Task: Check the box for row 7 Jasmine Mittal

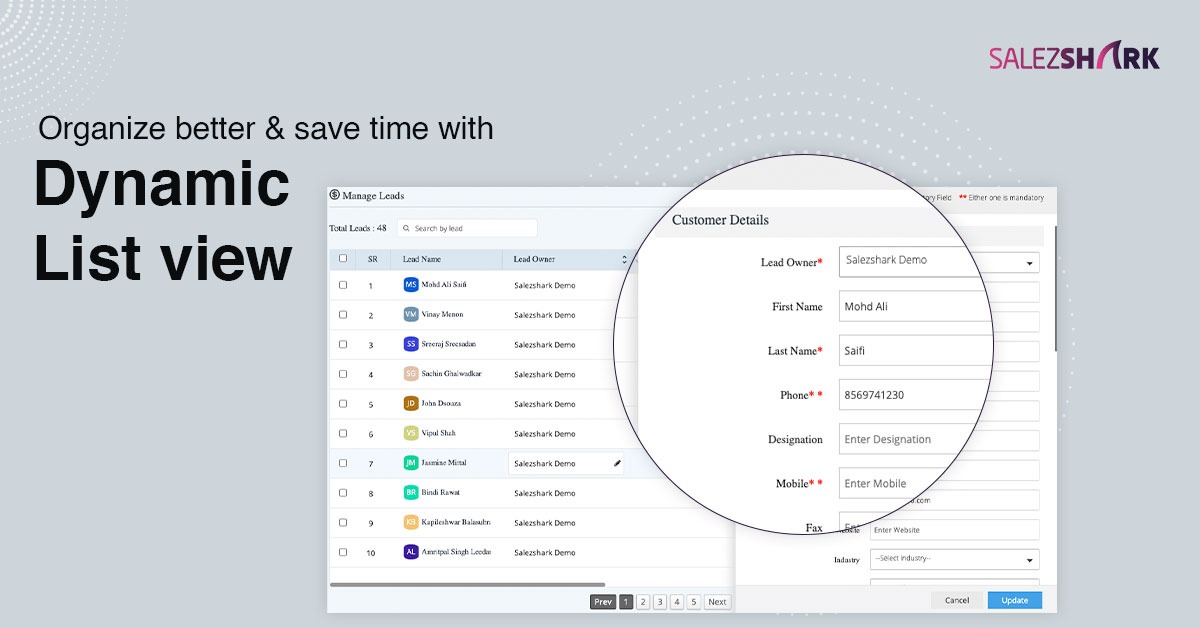Action: click(343, 463)
